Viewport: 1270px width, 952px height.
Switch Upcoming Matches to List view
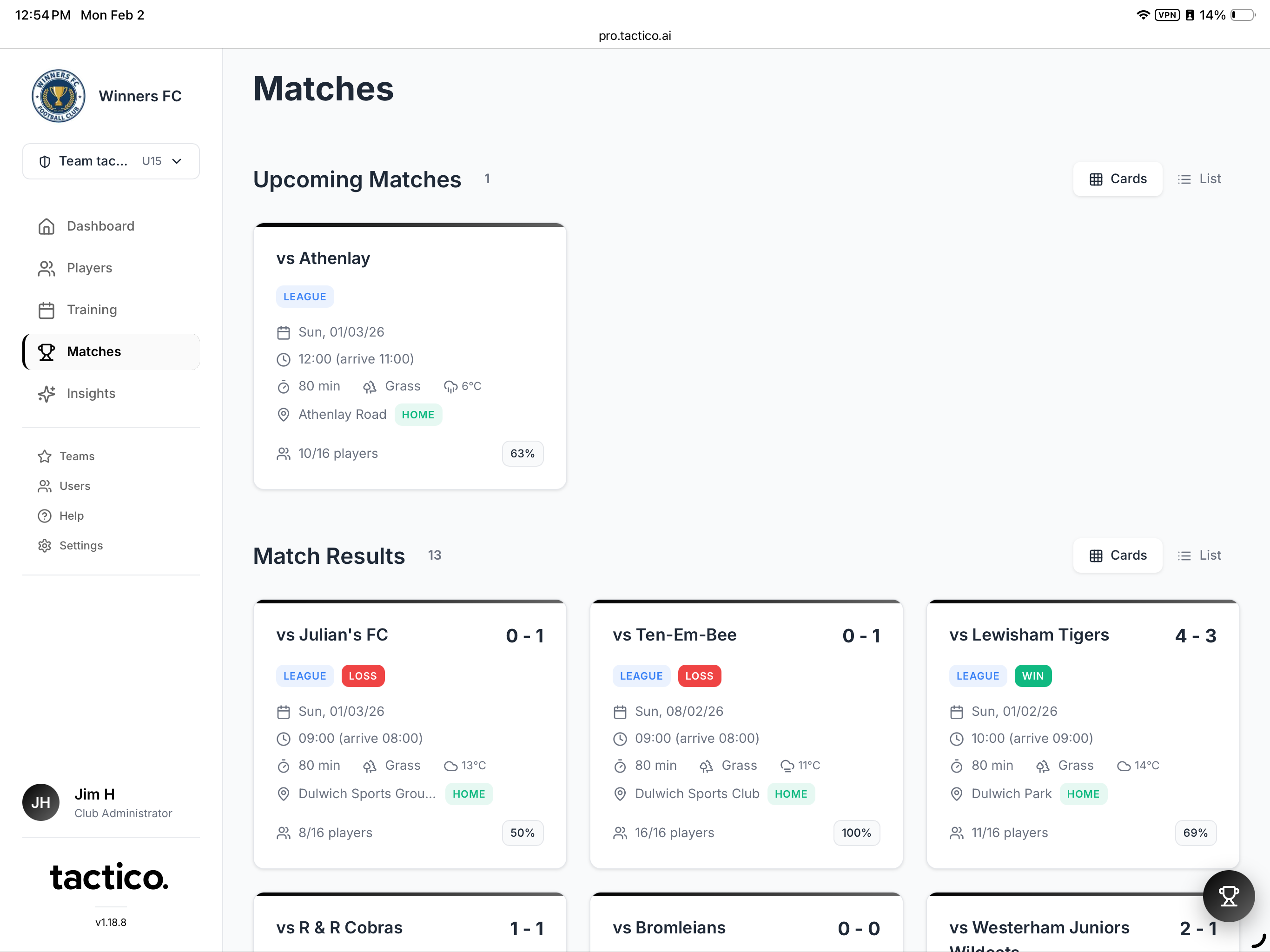coord(1199,178)
